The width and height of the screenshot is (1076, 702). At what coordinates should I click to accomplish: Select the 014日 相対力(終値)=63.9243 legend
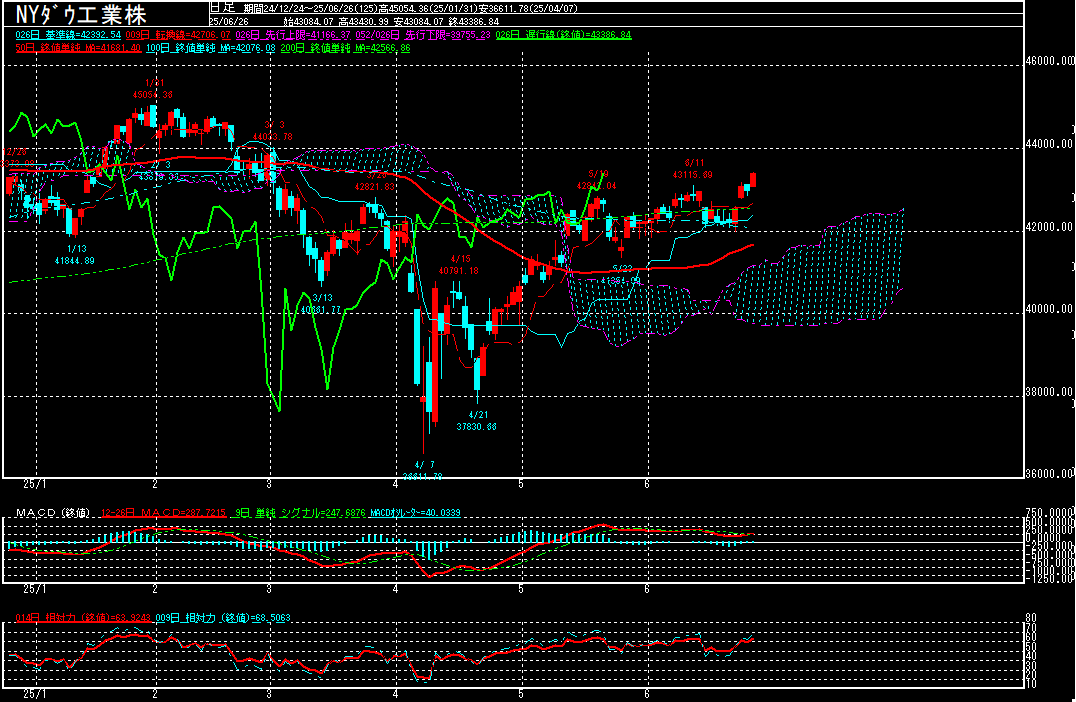coord(83,618)
